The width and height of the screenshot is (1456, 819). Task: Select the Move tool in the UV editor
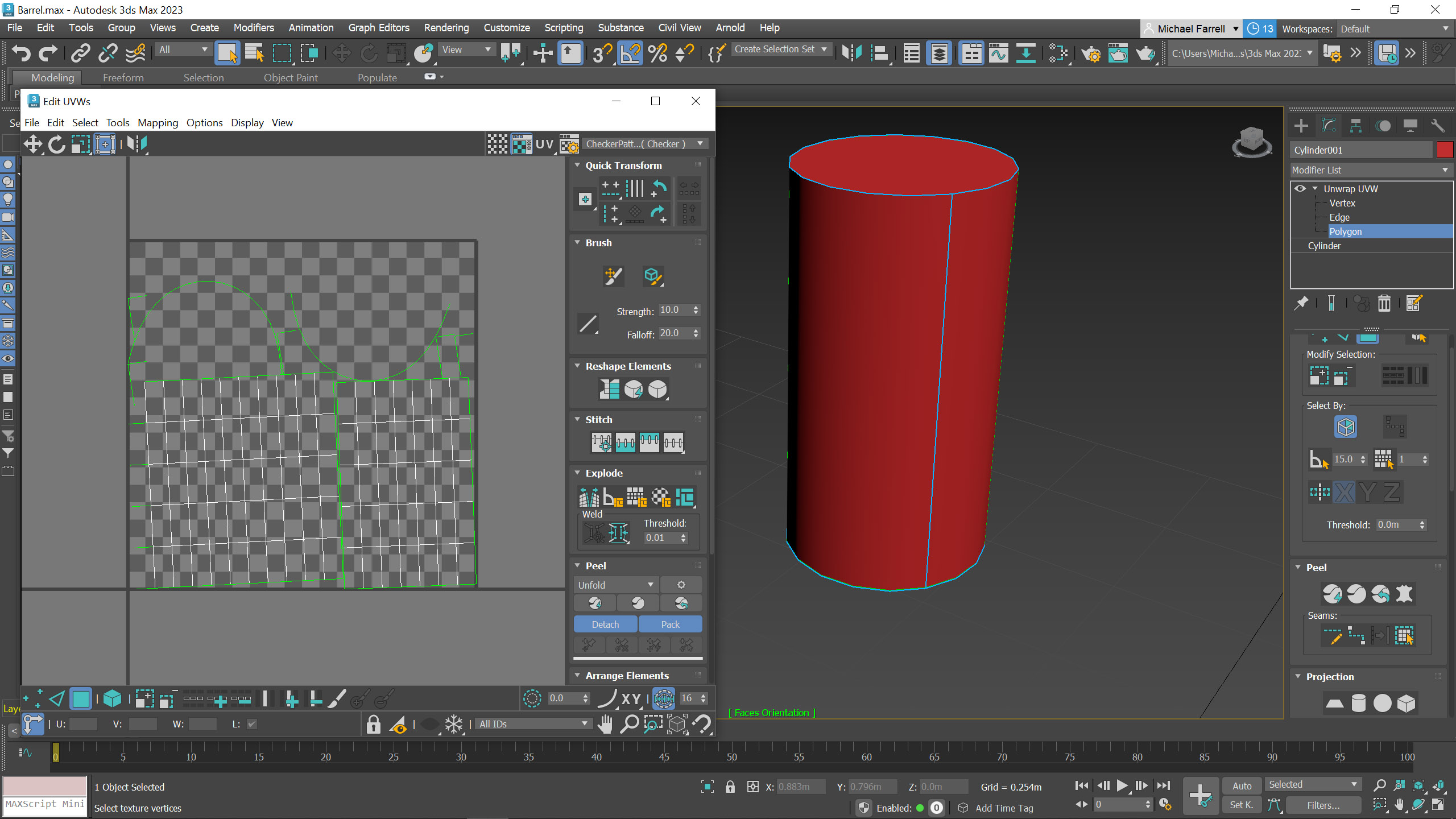pos(32,144)
